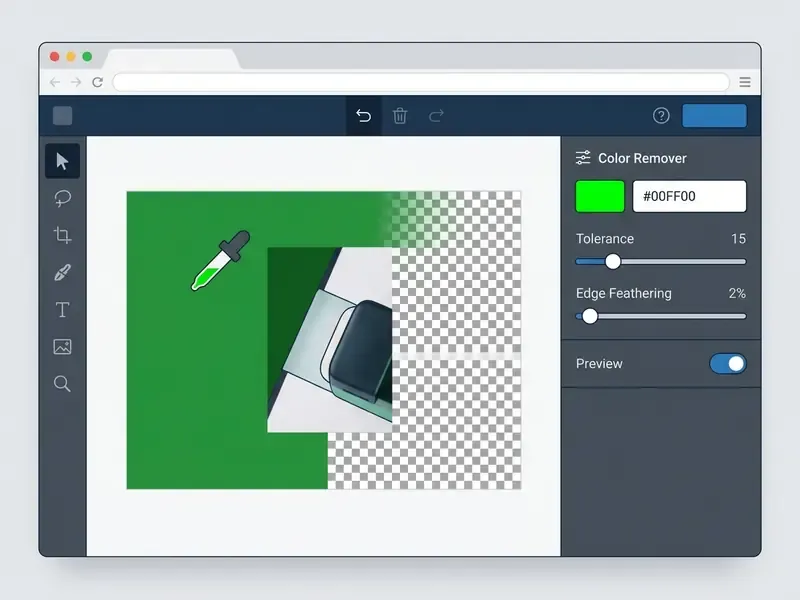The image size is (800, 600).
Task: Go back in the browser
Action: 55,82
